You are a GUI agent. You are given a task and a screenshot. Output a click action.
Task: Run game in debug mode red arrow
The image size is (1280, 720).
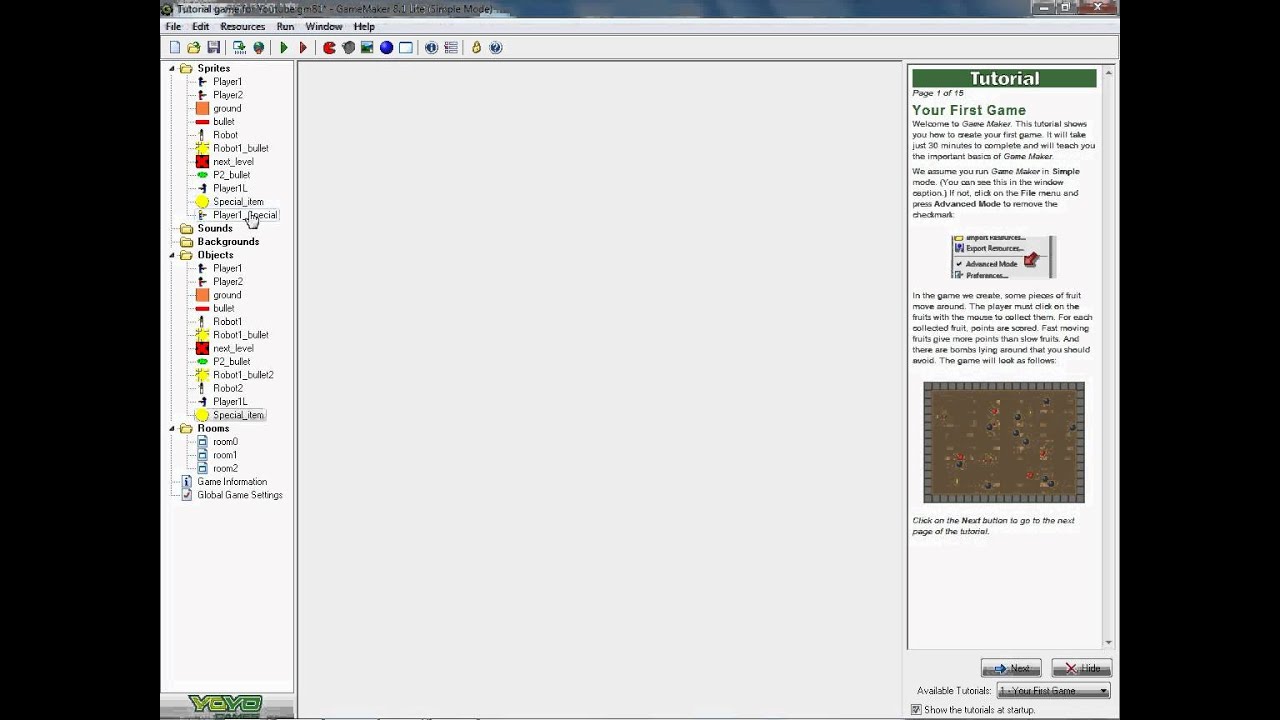(303, 47)
